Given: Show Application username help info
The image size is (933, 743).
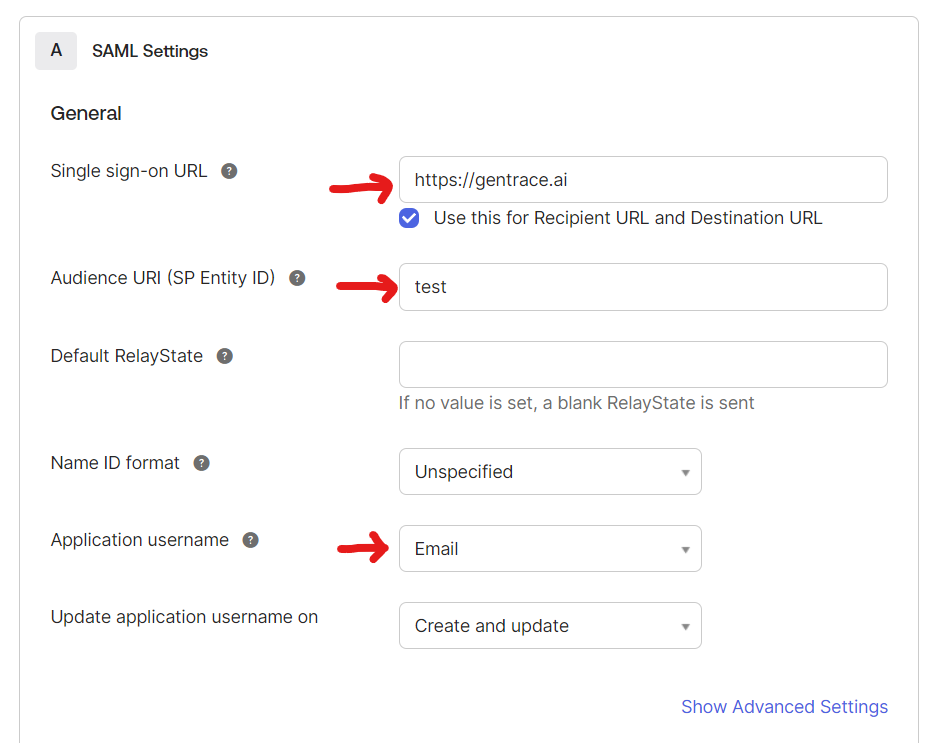Looking at the screenshot, I should (x=249, y=539).
